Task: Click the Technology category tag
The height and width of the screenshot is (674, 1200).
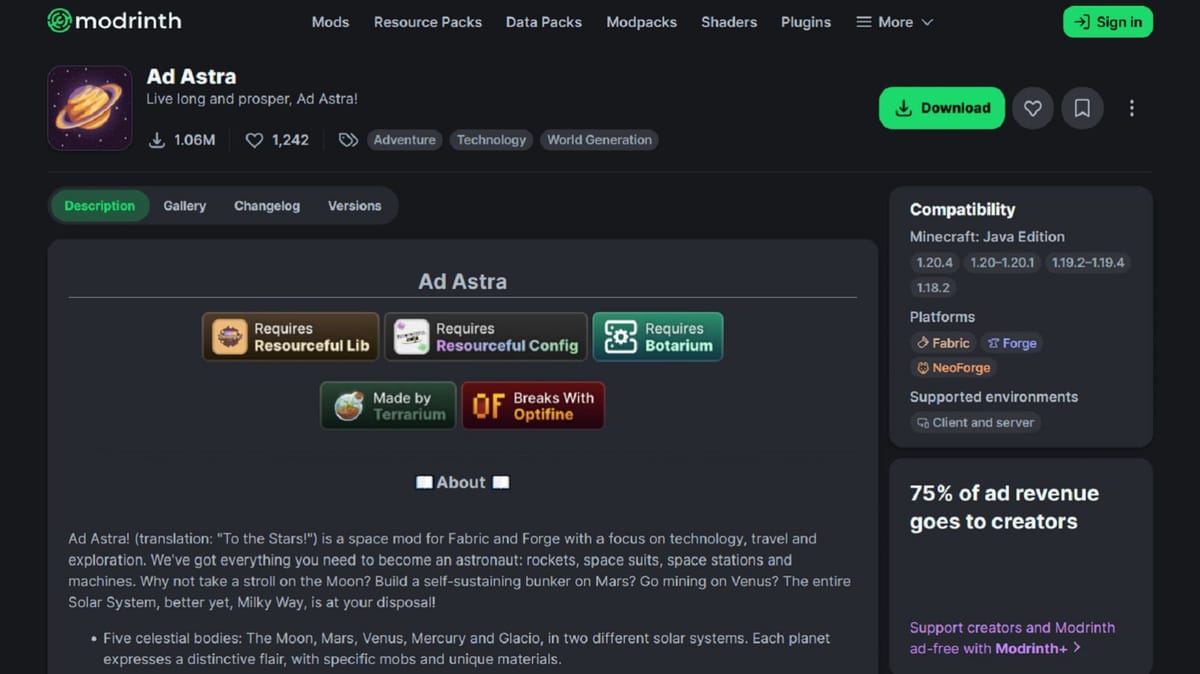Action: point(490,140)
